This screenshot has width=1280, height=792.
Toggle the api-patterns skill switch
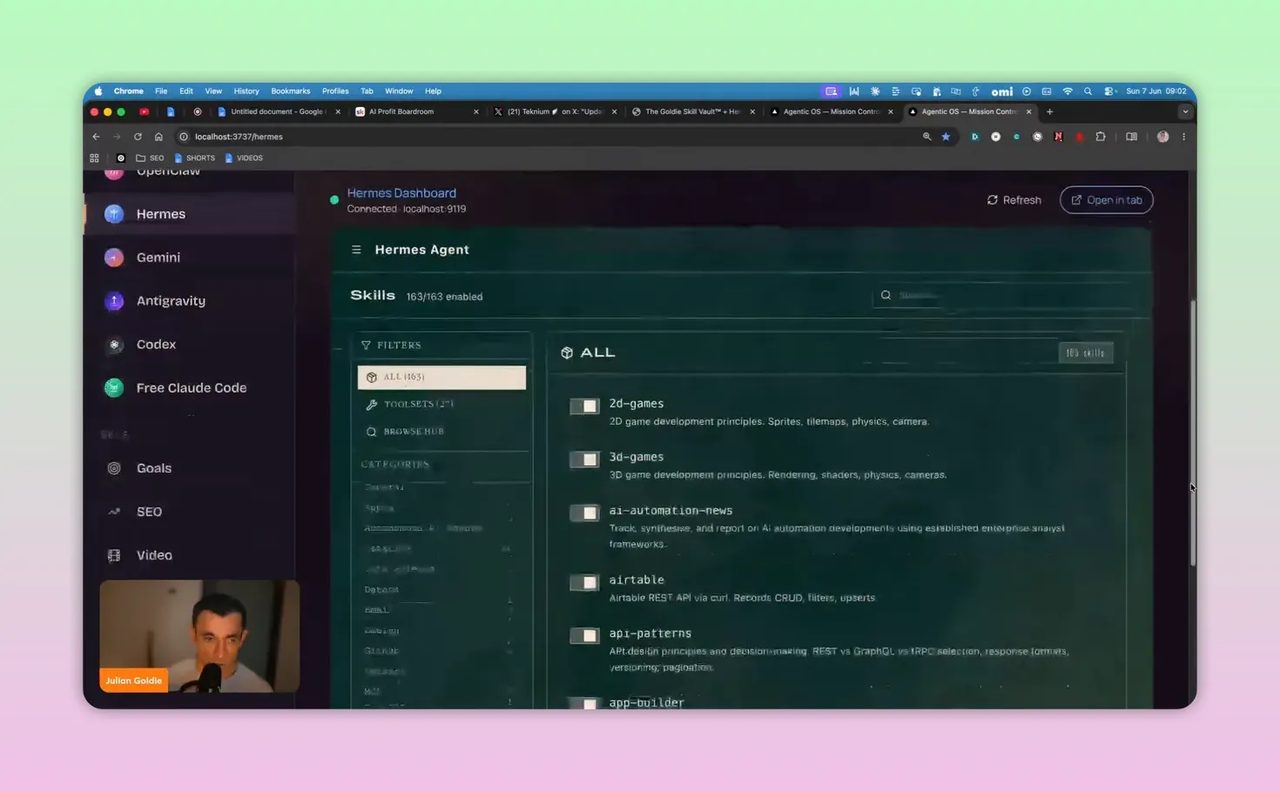pyautogui.click(x=584, y=635)
